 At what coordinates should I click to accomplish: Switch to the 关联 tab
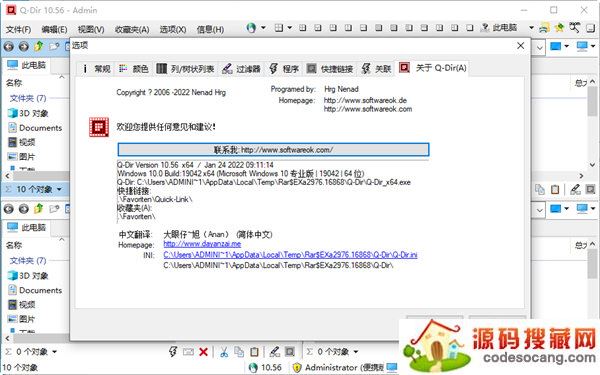377,68
